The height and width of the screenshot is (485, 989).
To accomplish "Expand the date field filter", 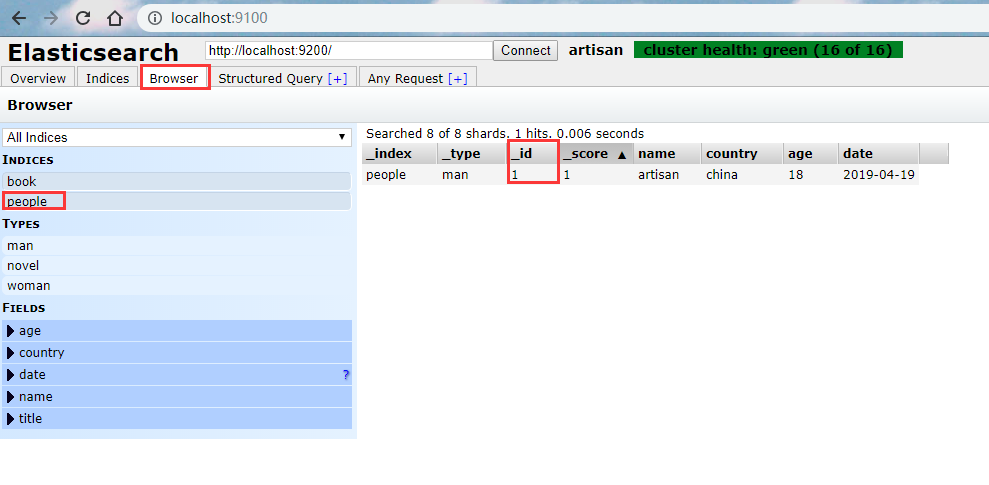I will pos(177,375).
